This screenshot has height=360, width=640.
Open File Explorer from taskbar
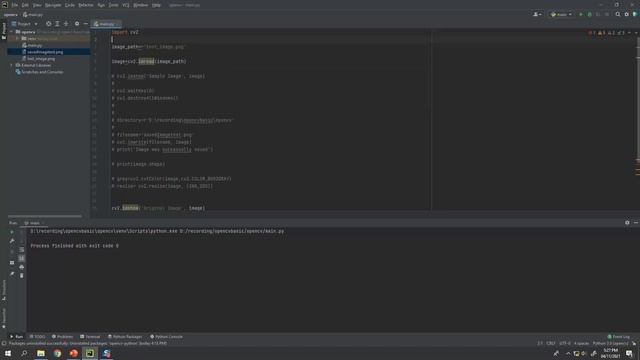point(41,353)
